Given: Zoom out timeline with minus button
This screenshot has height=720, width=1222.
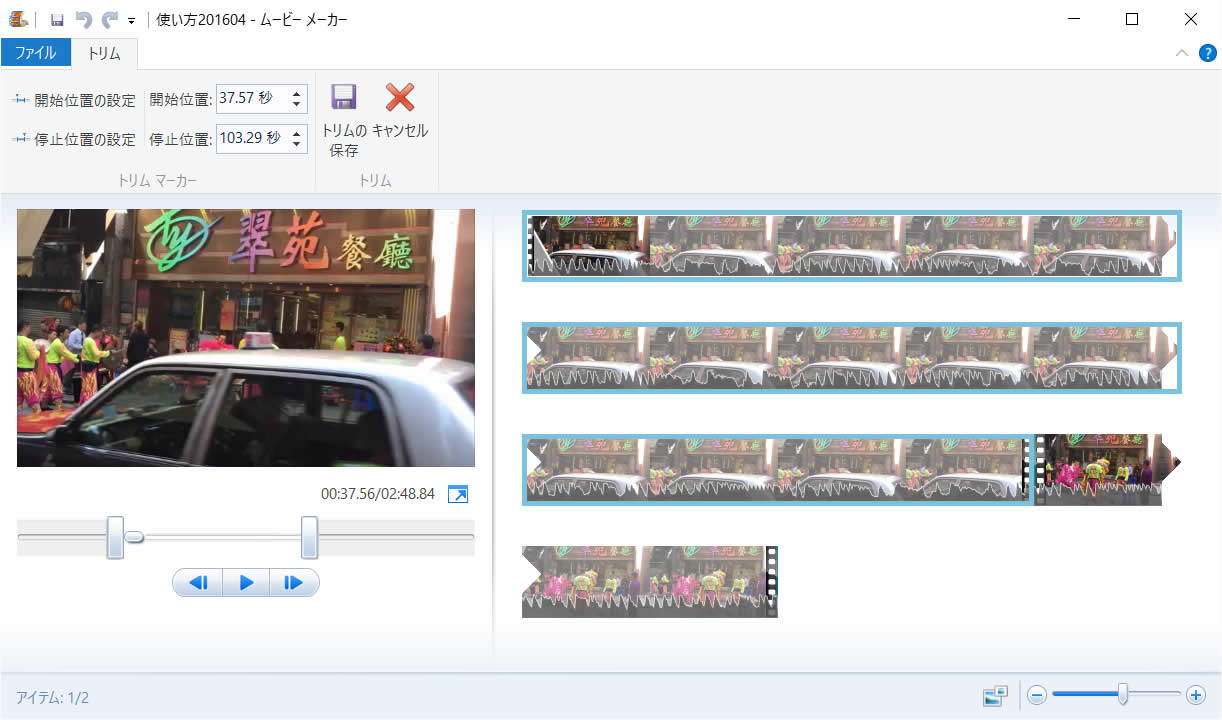Looking at the screenshot, I should (1037, 695).
